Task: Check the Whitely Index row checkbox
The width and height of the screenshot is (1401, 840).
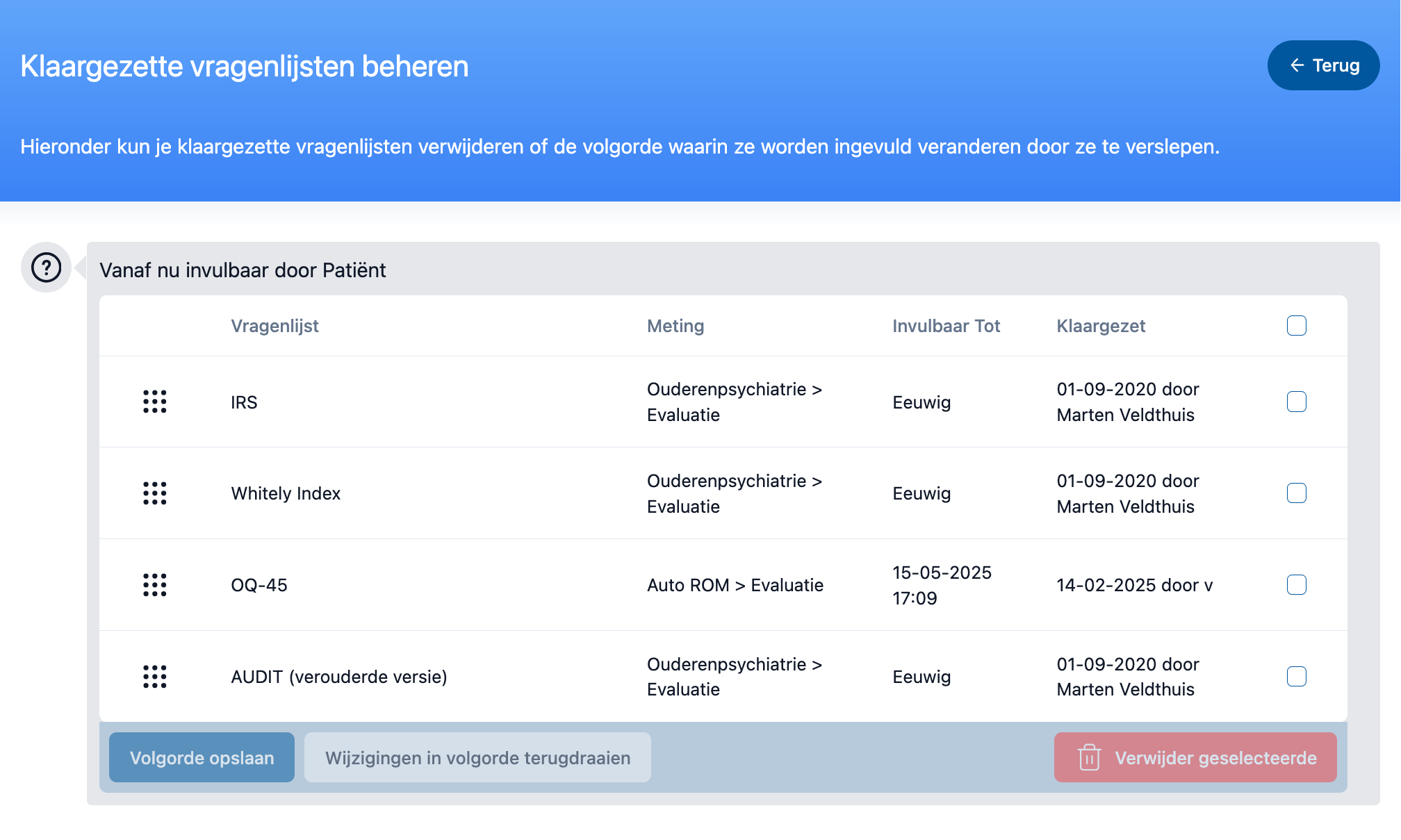Action: pos(1296,493)
